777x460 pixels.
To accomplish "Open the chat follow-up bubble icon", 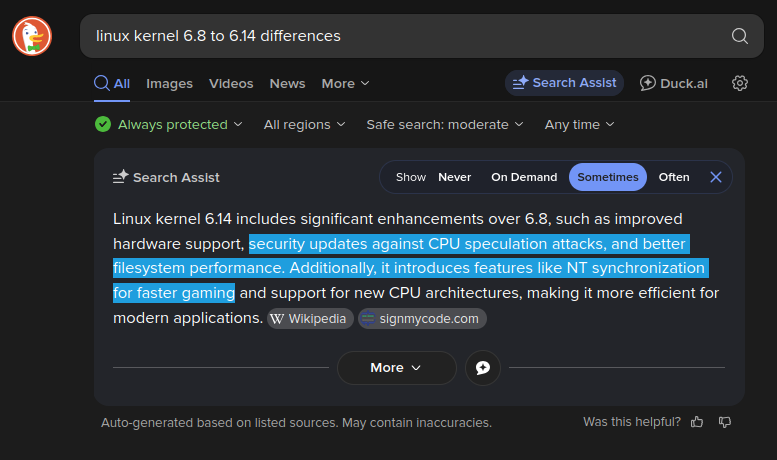I will point(483,368).
